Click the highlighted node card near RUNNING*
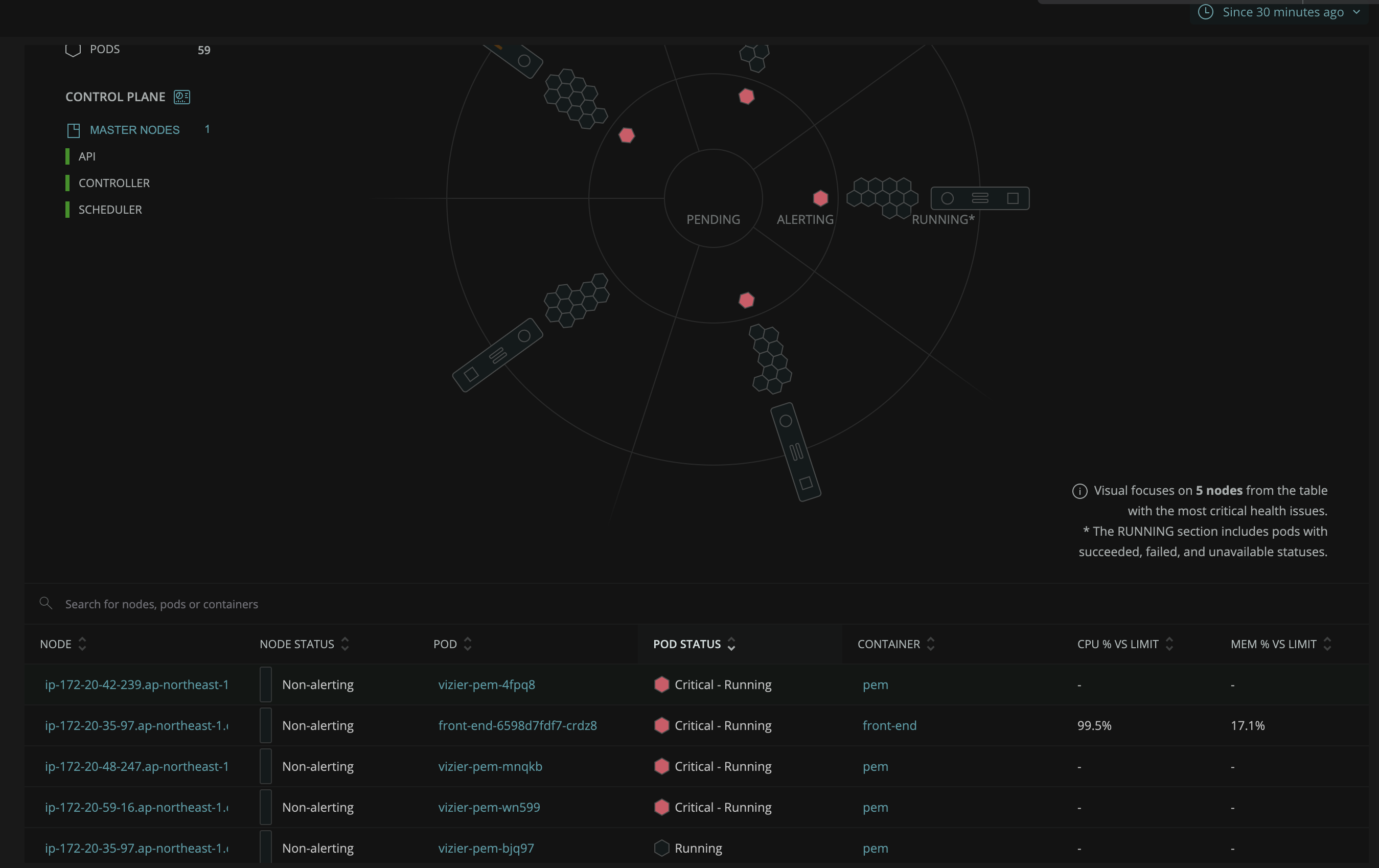This screenshot has width=1379, height=868. [980, 198]
